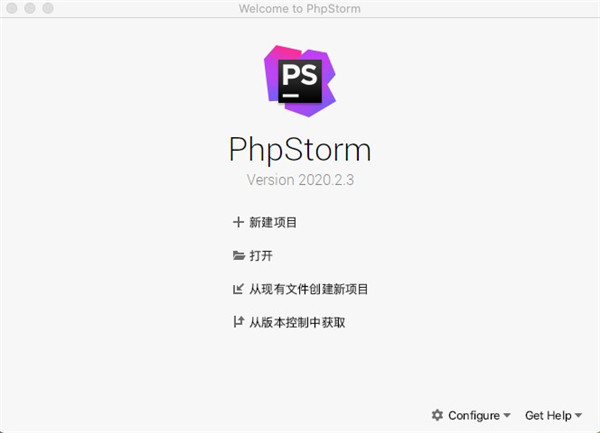
Task: Create a new project via 新建项目
Action: point(273,222)
